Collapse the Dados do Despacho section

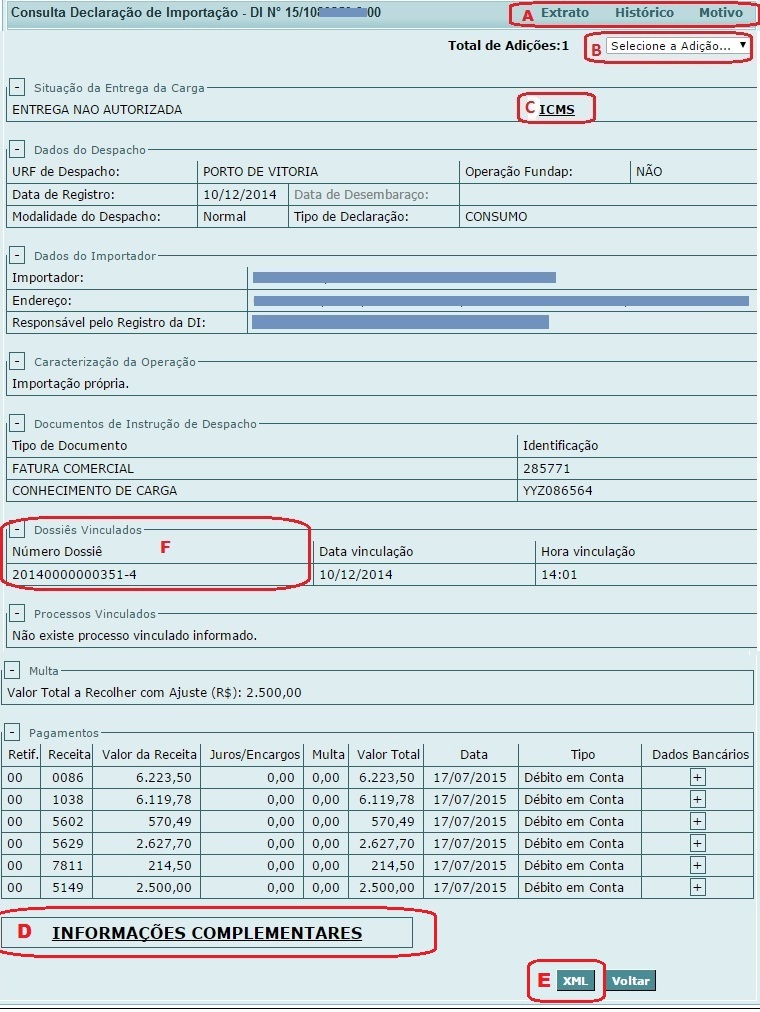pos(18,149)
